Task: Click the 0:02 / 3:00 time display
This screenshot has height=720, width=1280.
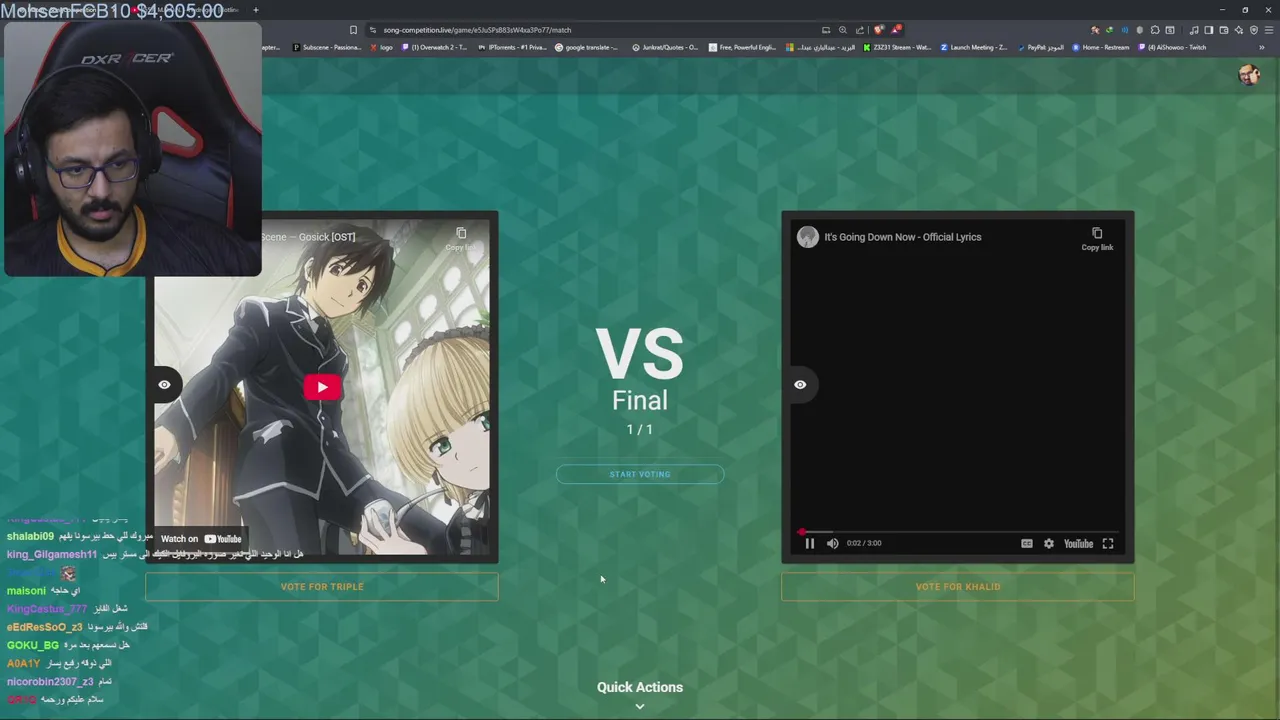Action: coord(864,543)
